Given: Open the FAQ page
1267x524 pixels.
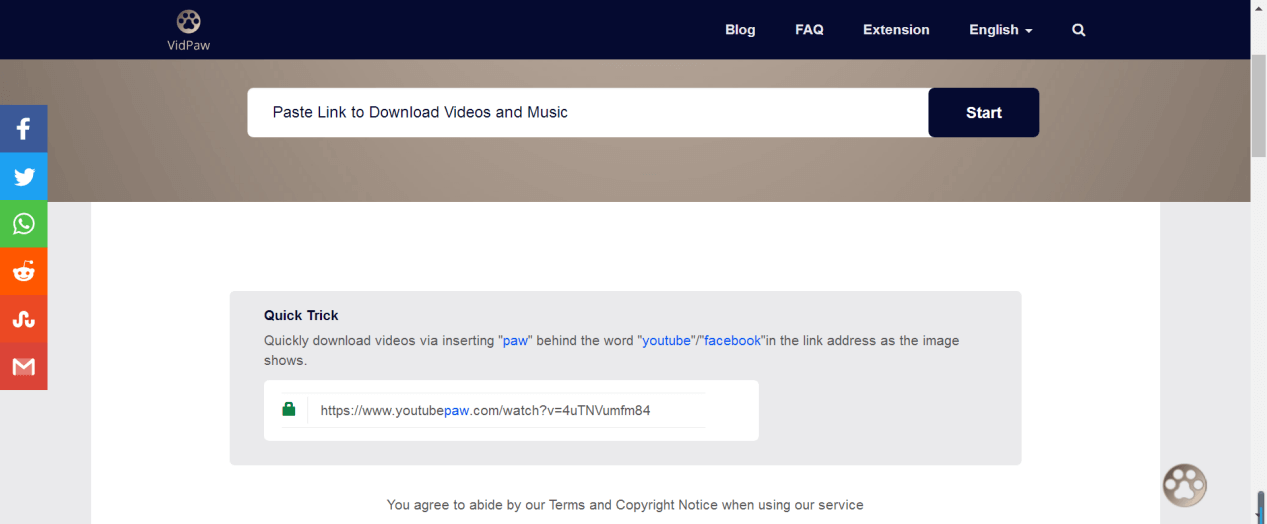Looking at the screenshot, I should (x=809, y=30).
